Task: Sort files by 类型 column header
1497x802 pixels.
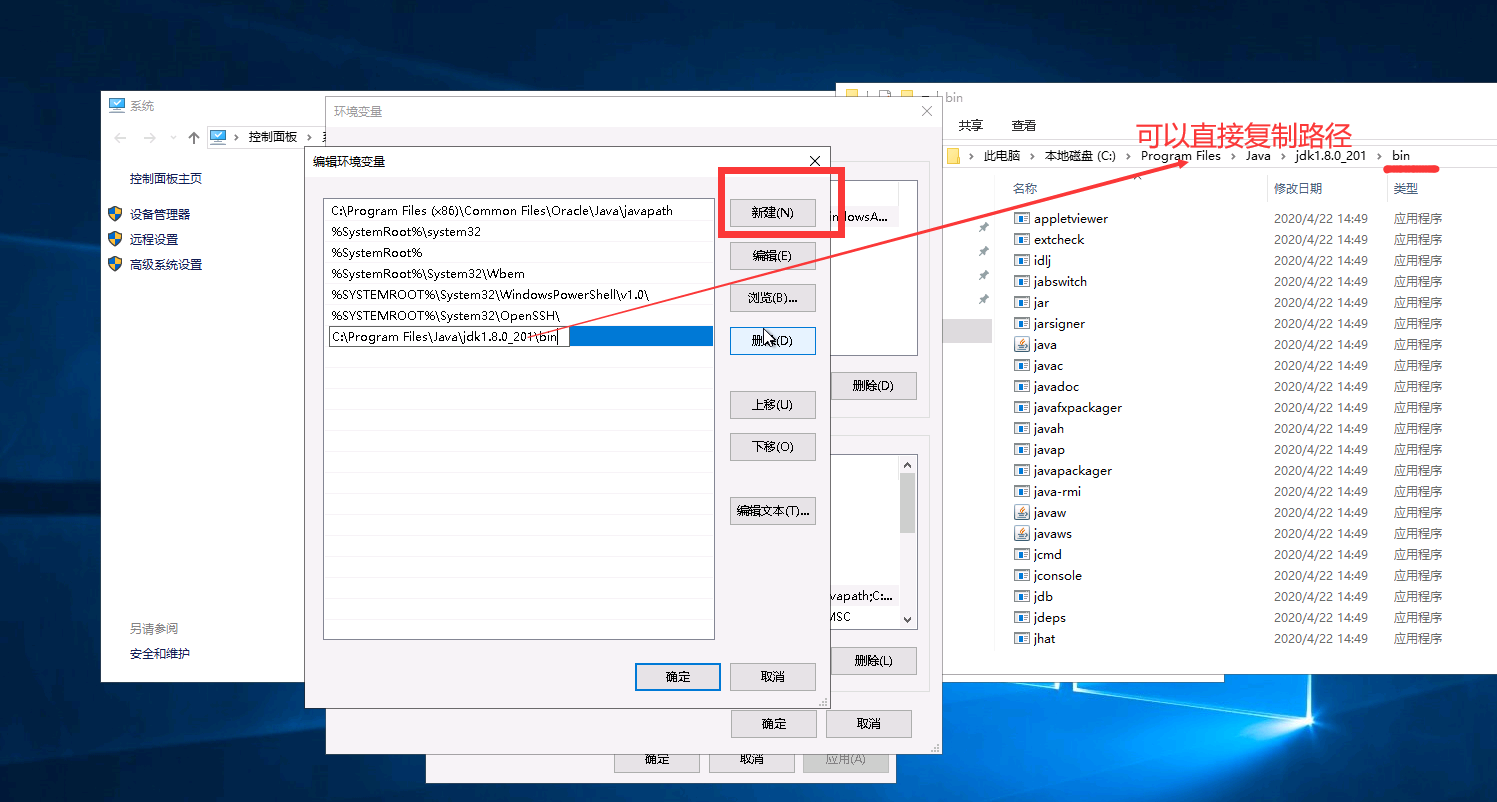Action: coord(1406,188)
